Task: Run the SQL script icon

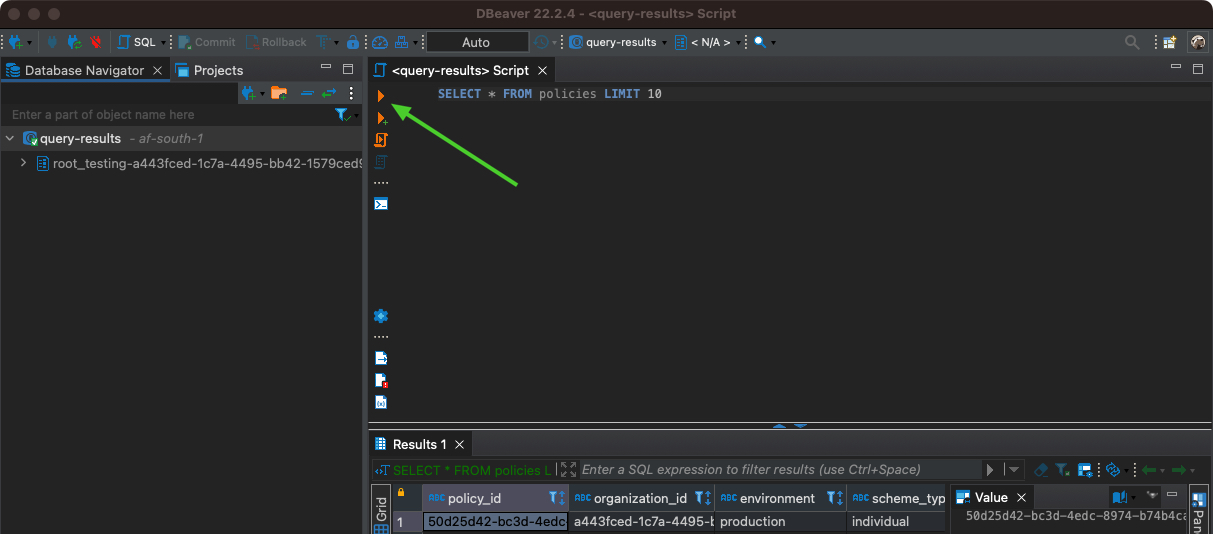Action: pos(381,140)
